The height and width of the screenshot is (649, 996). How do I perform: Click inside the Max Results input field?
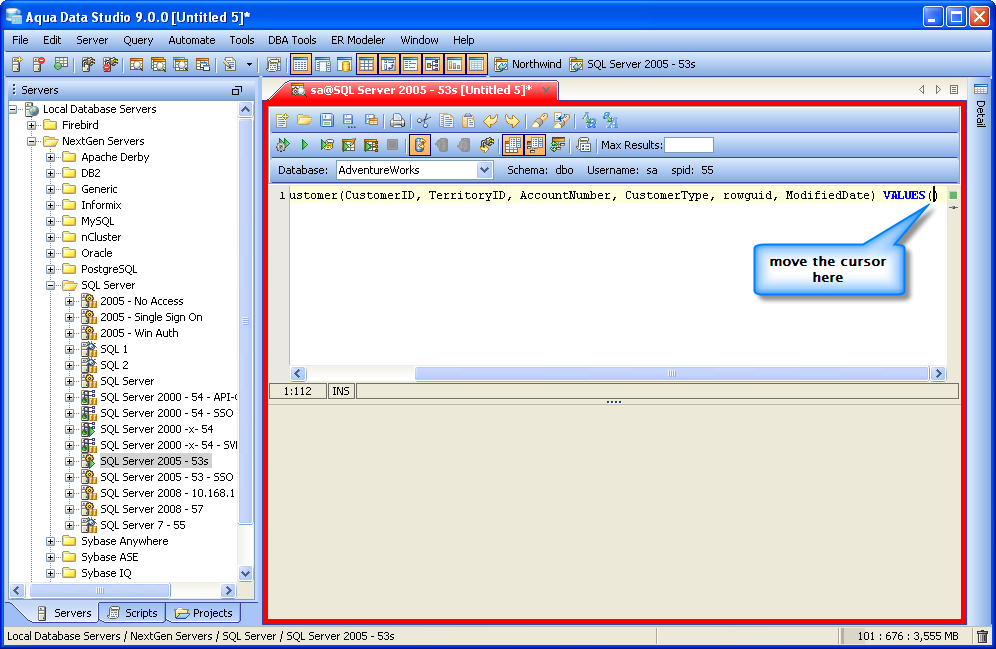(x=689, y=145)
